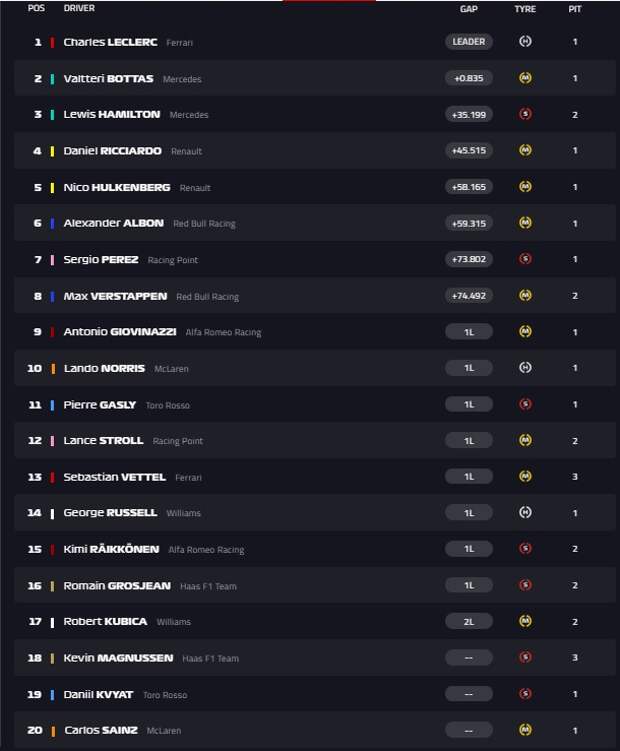Click Ricciardo's yellow Renault team color bar
Screen dimensions: 620x751
[x=52, y=151]
